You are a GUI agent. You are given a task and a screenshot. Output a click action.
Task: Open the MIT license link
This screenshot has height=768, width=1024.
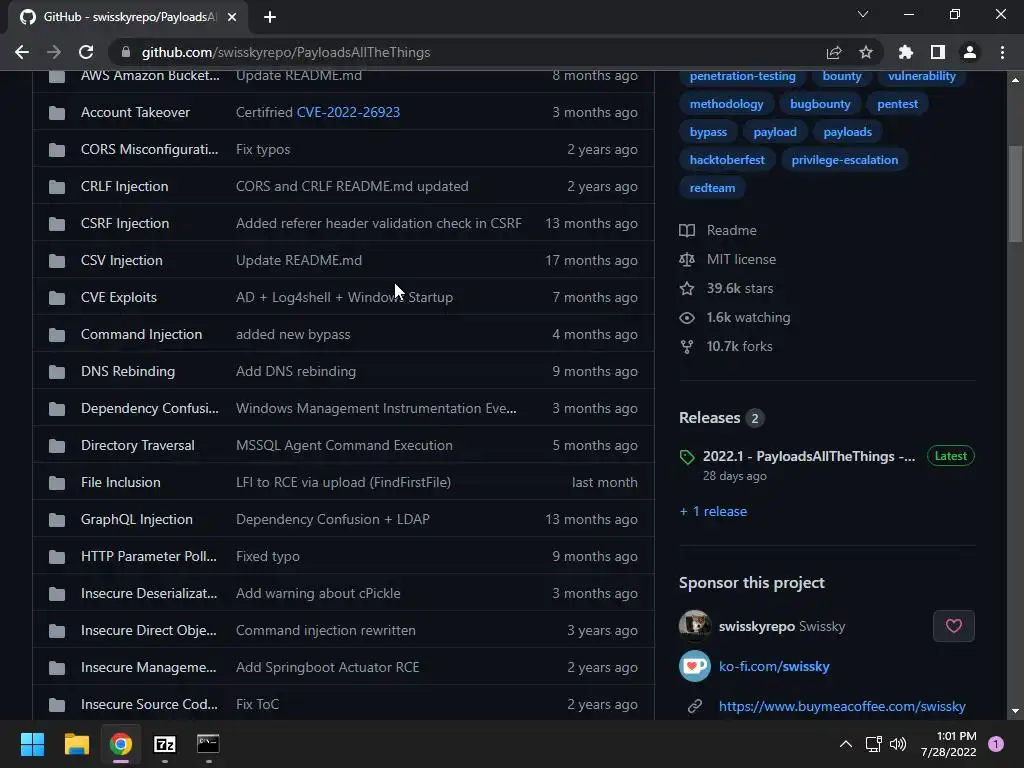coord(741,259)
